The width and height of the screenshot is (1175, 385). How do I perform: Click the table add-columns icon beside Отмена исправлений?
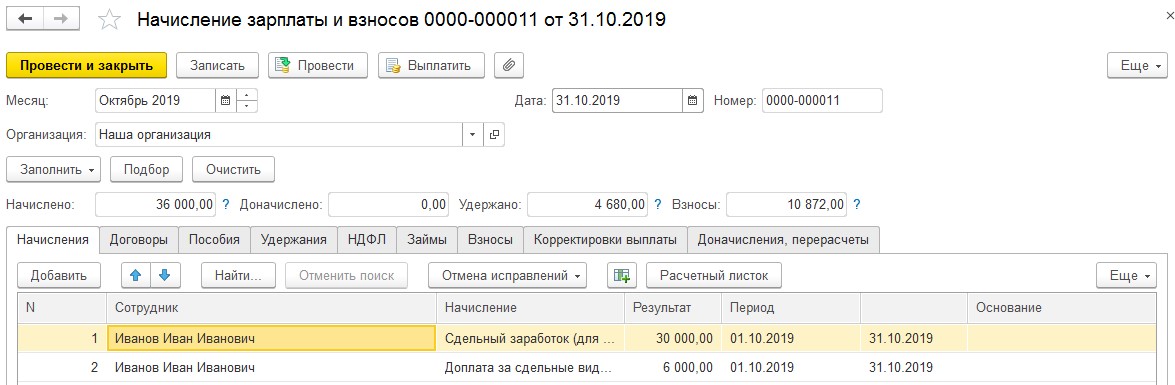coord(621,275)
